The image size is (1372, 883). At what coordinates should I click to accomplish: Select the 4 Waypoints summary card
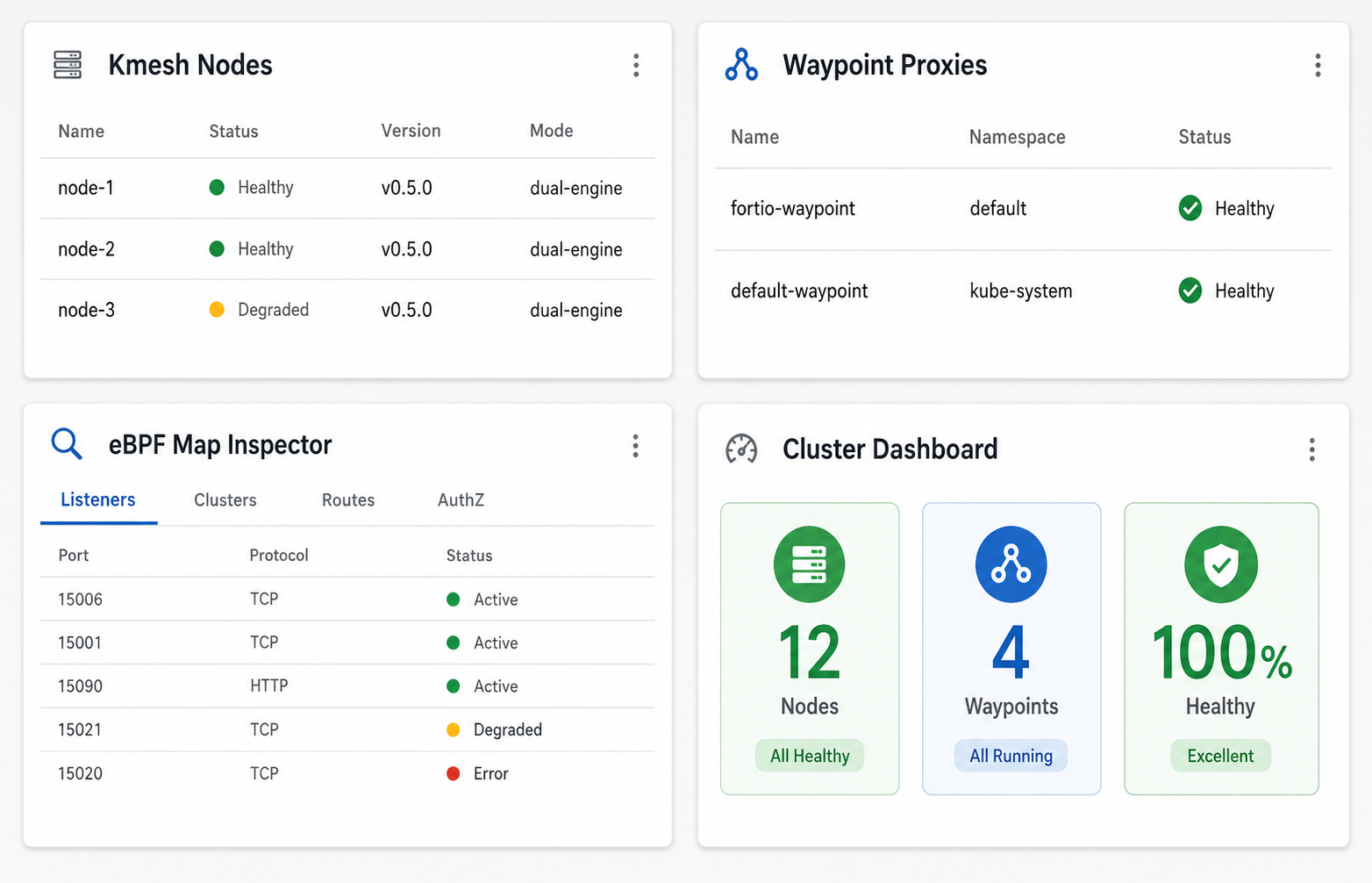coord(1011,649)
